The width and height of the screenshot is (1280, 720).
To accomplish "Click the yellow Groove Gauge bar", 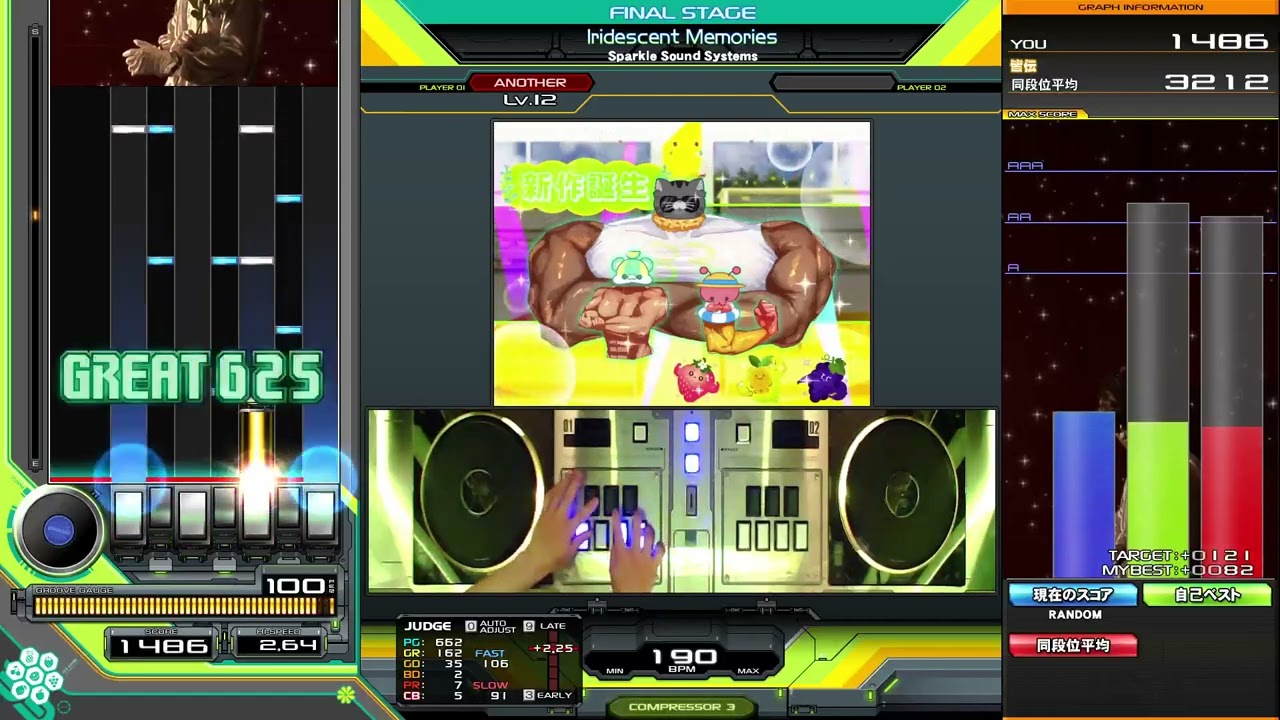I will coord(183,605).
